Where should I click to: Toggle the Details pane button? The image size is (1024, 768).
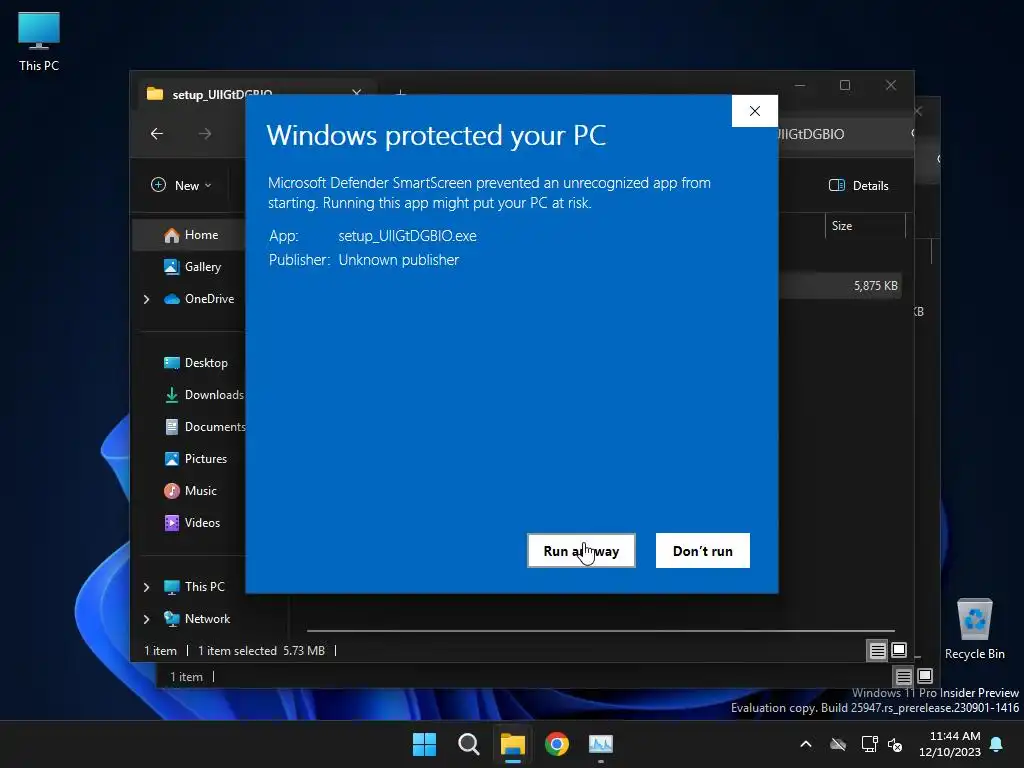click(858, 185)
